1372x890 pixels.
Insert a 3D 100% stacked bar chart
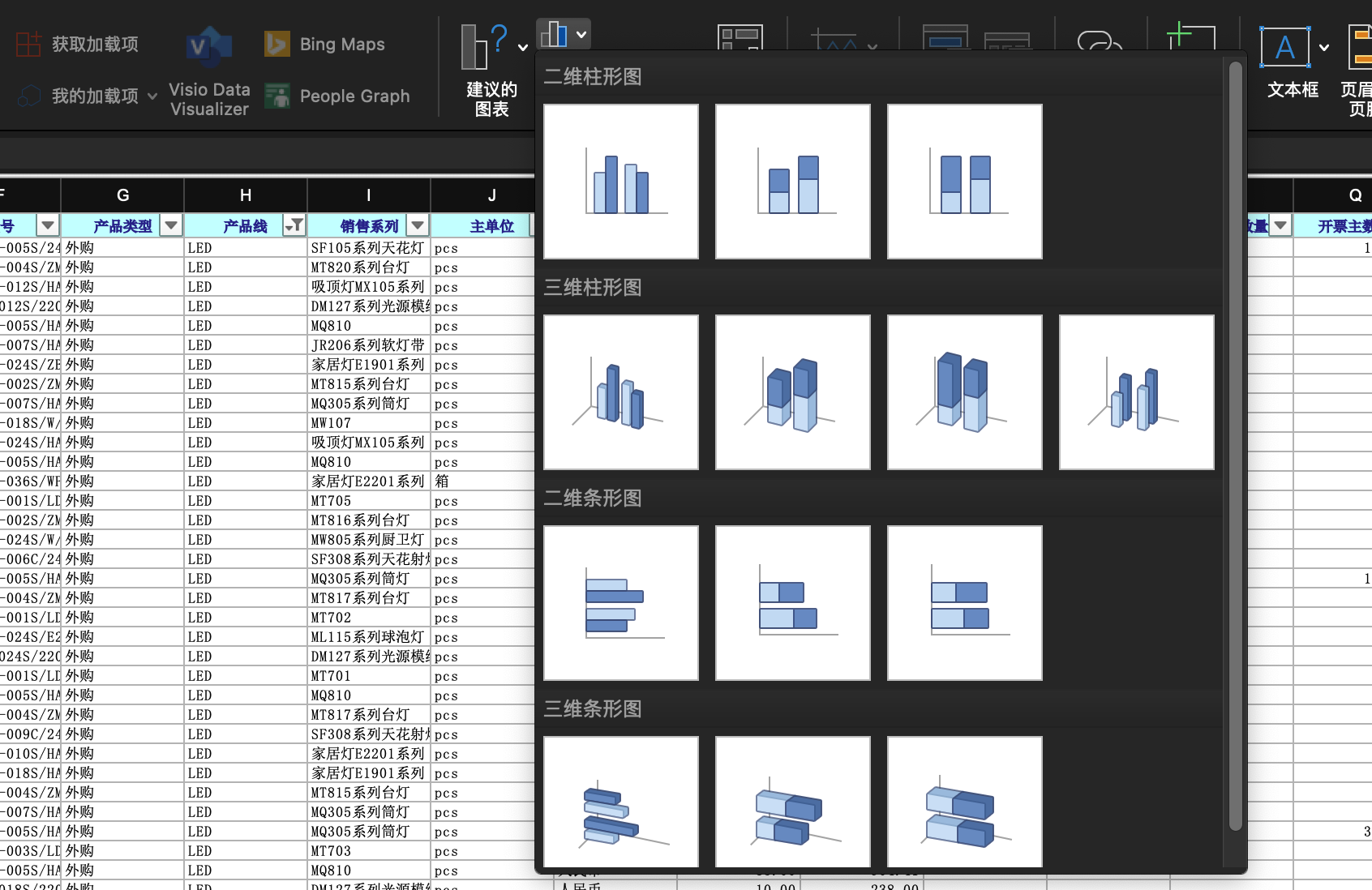(965, 802)
